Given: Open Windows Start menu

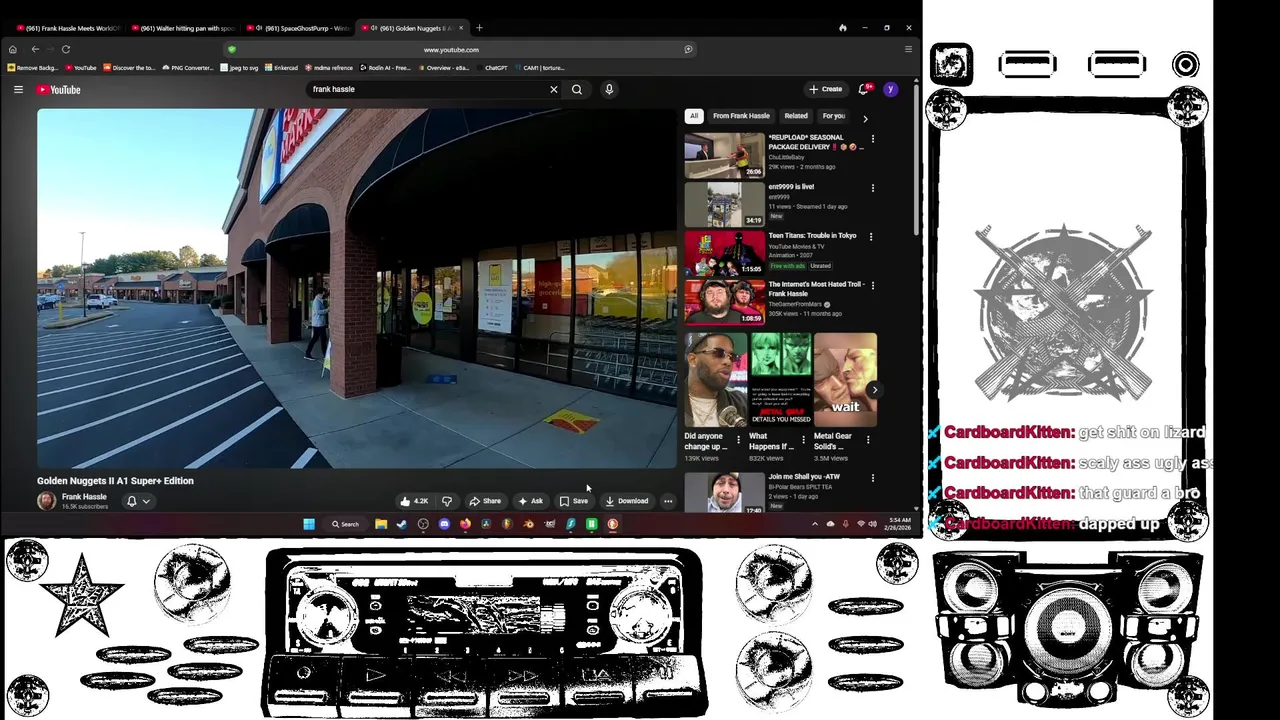Looking at the screenshot, I should pyautogui.click(x=309, y=524).
